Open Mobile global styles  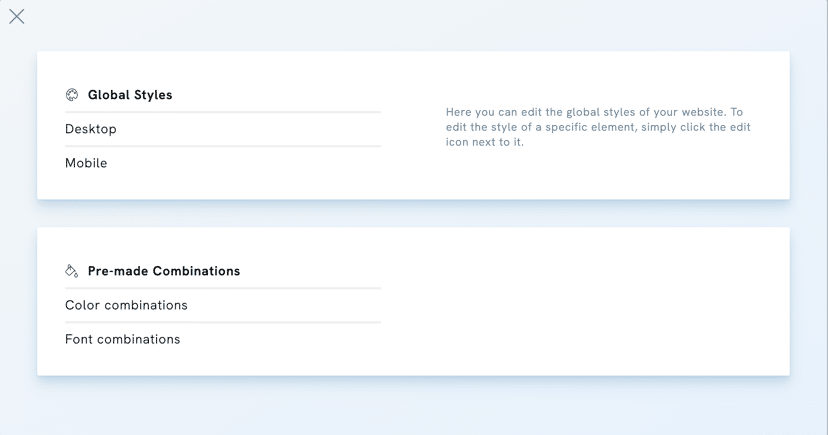[86, 163]
